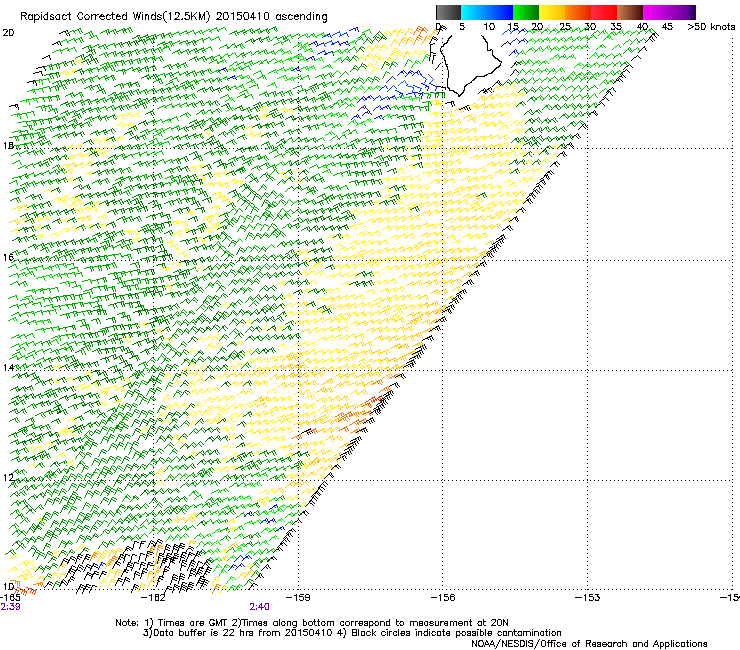The width and height of the screenshot is (740, 650).
Task: Click the purple time stamp '2:39'
Action: 10,607
